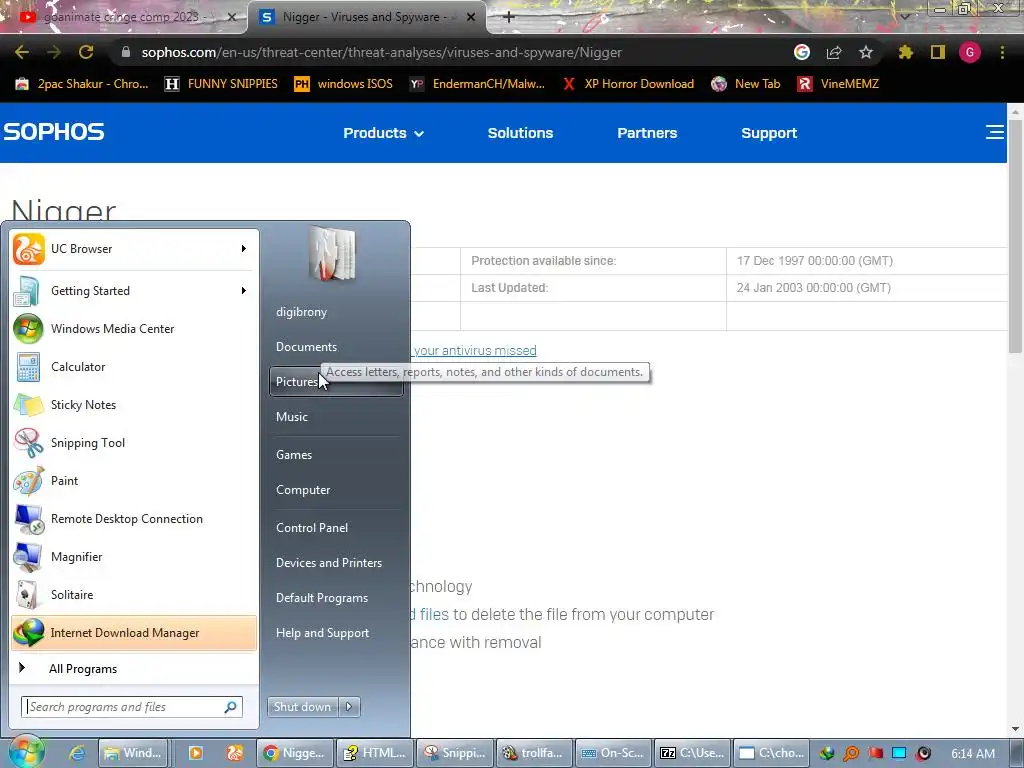Open Documents from Start menu
Viewport: 1024px width, 768px height.
click(336, 347)
